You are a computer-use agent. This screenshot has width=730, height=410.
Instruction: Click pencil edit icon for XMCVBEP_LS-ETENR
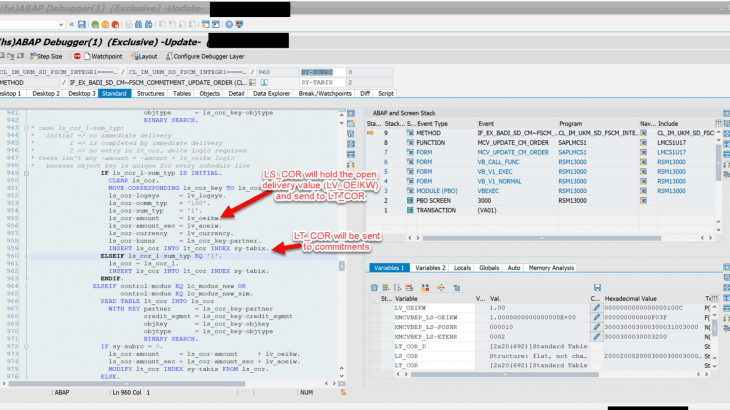597,336
